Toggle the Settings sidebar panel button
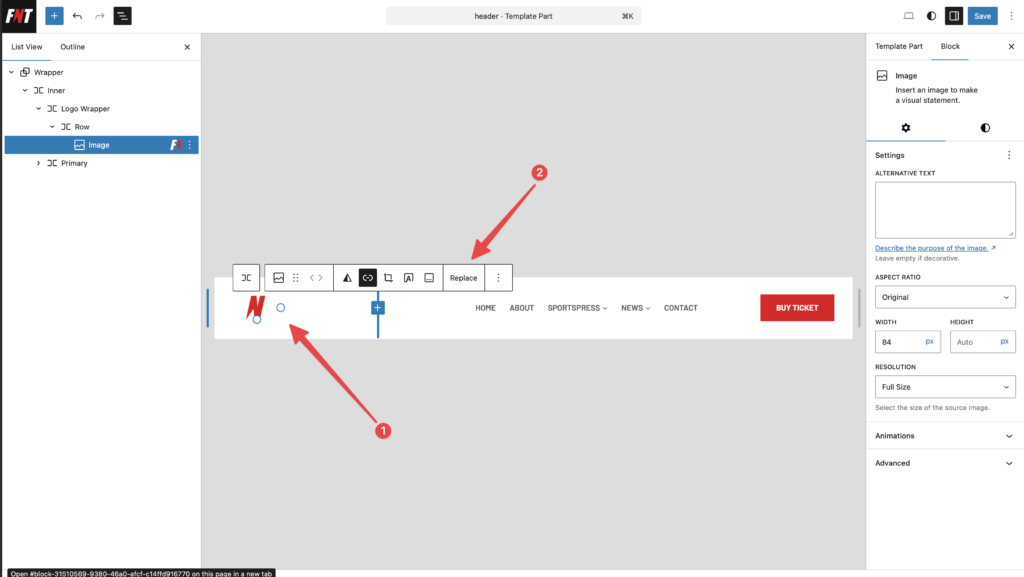Image resolution: width=1024 pixels, height=577 pixels. point(953,16)
